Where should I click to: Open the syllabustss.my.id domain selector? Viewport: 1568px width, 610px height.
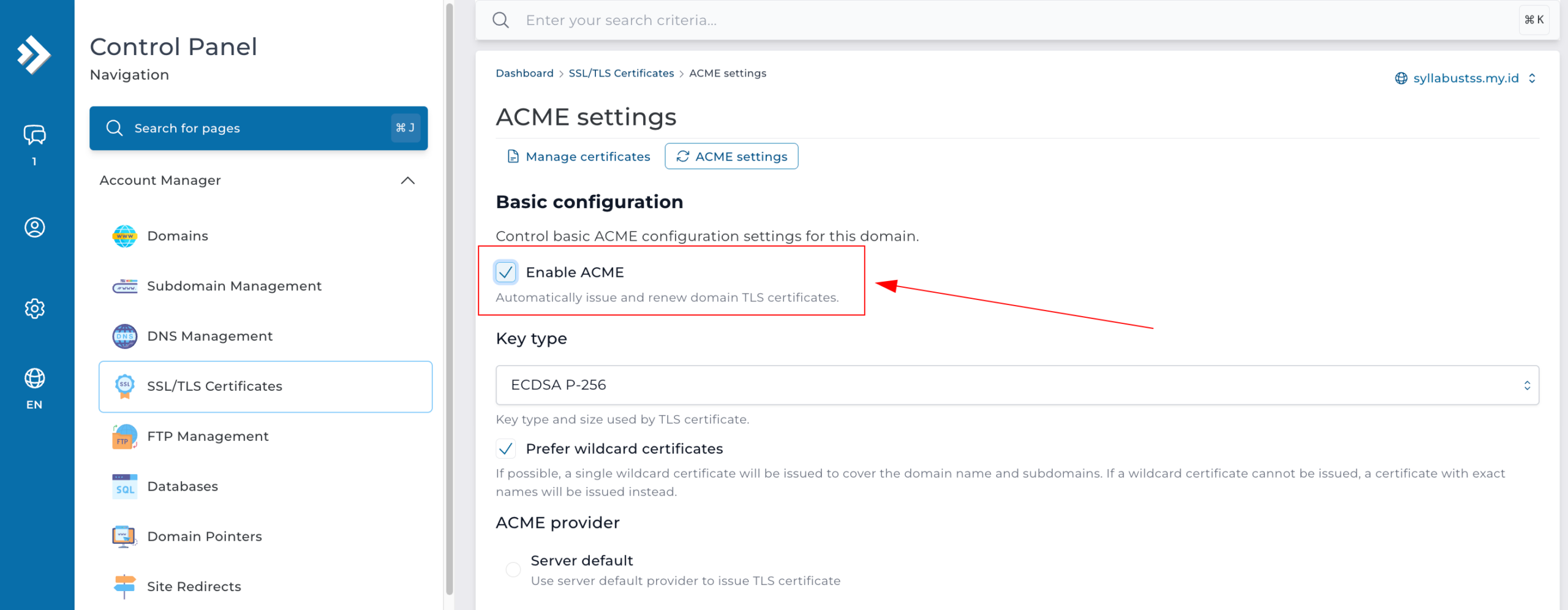pos(1466,78)
